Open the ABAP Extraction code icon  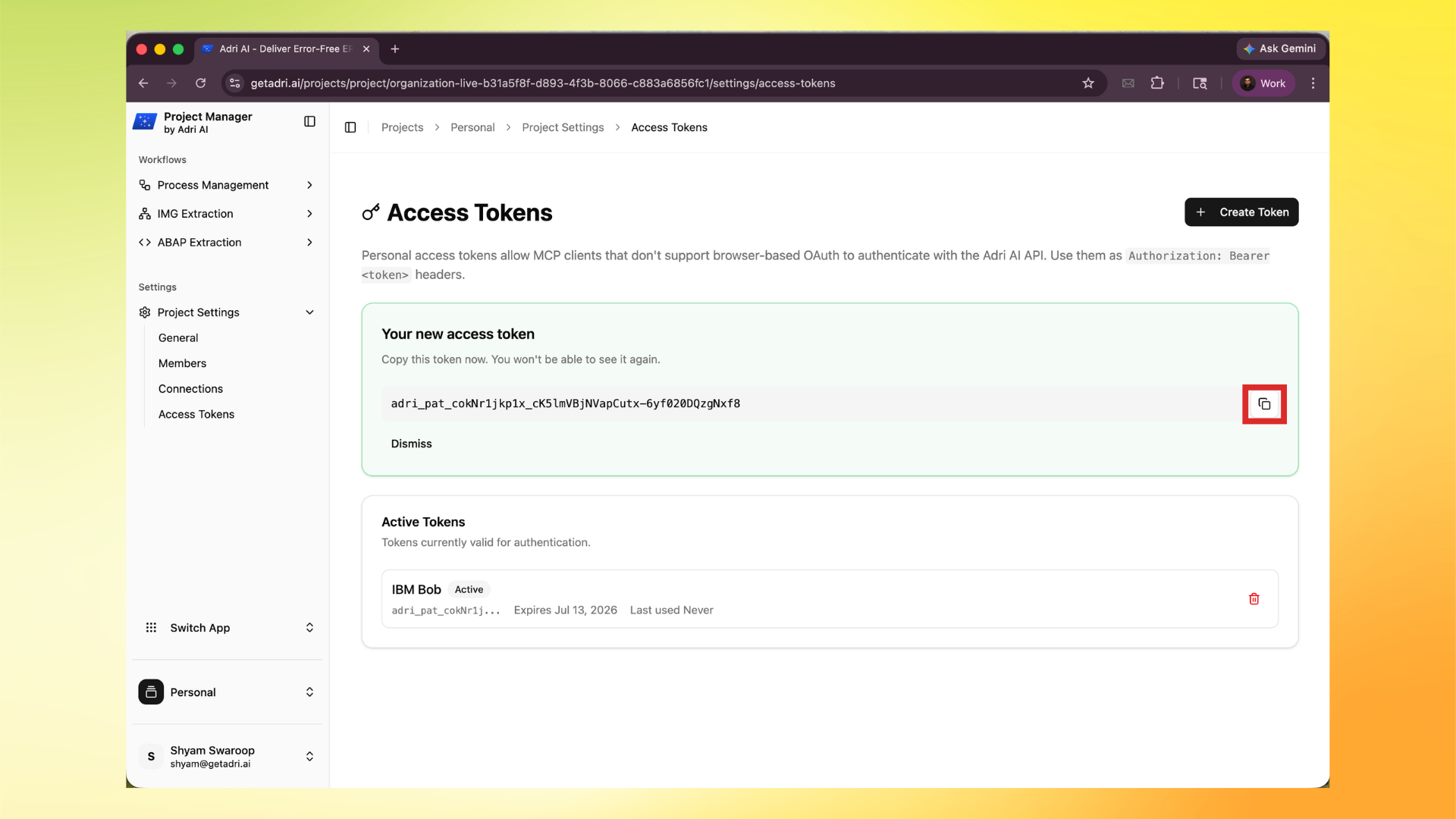coord(145,243)
